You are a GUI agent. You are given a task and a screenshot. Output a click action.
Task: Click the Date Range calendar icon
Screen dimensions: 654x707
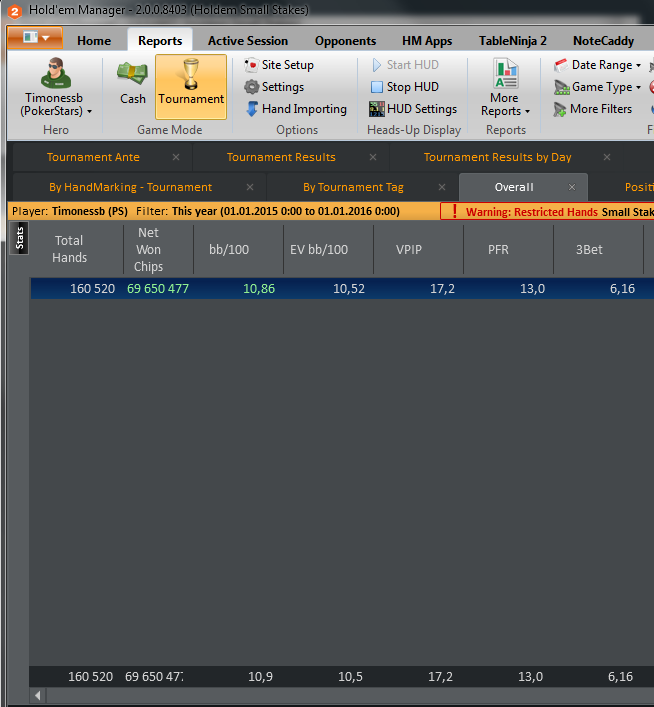click(x=561, y=65)
